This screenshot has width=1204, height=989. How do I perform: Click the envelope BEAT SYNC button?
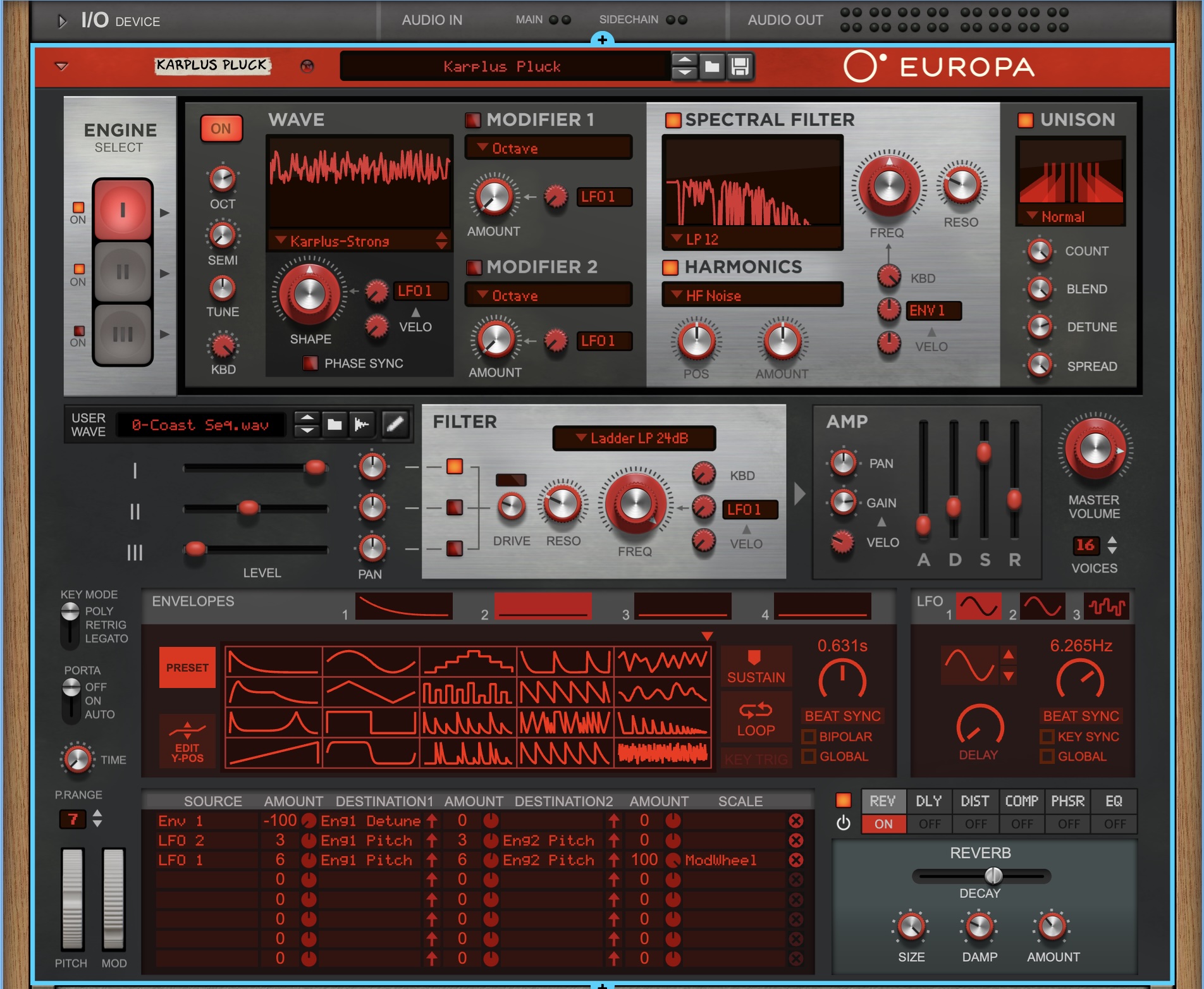coord(842,716)
